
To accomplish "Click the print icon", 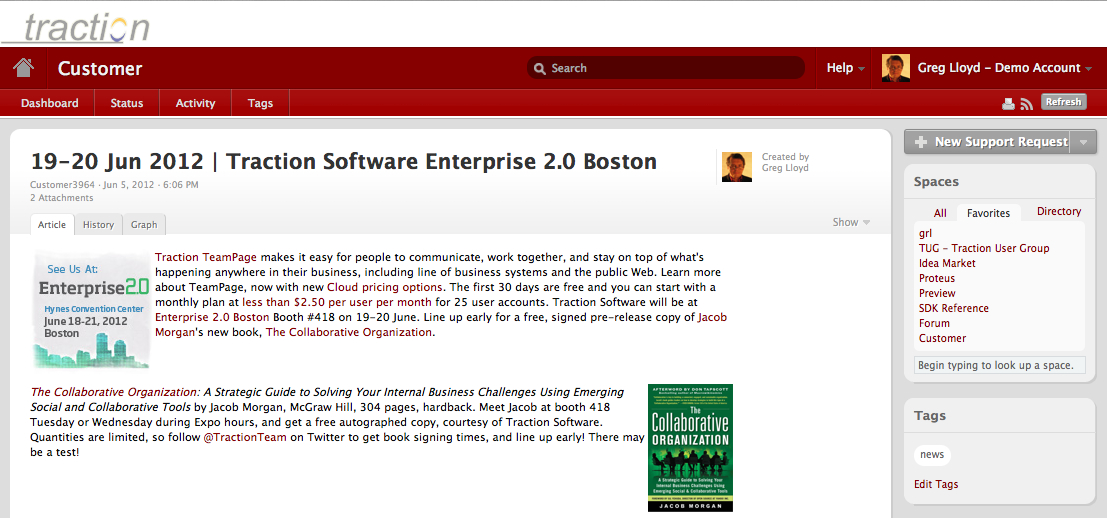I will coord(1008,103).
